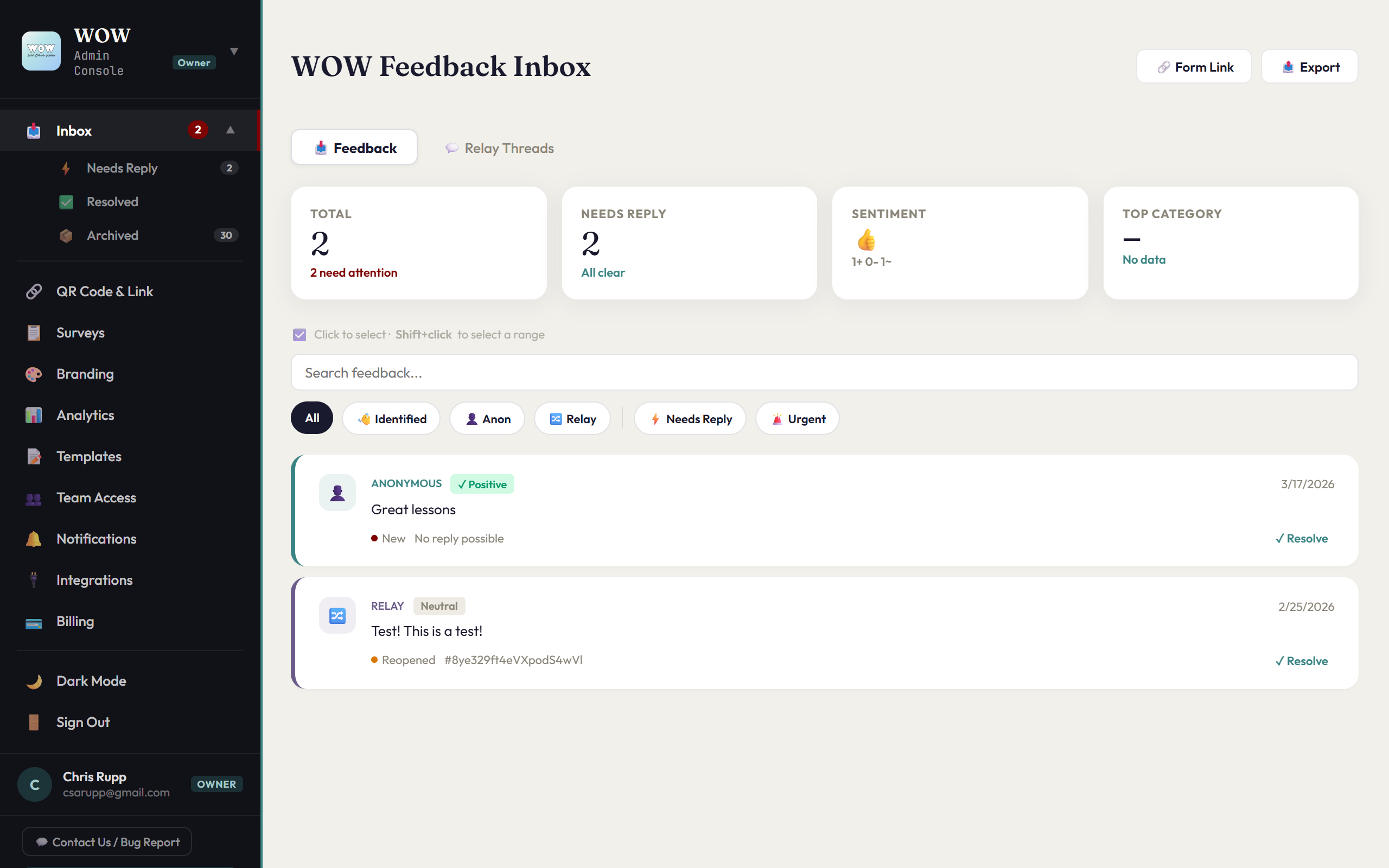Select the QR Code & Link icon
1389x868 pixels.
(33, 291)
